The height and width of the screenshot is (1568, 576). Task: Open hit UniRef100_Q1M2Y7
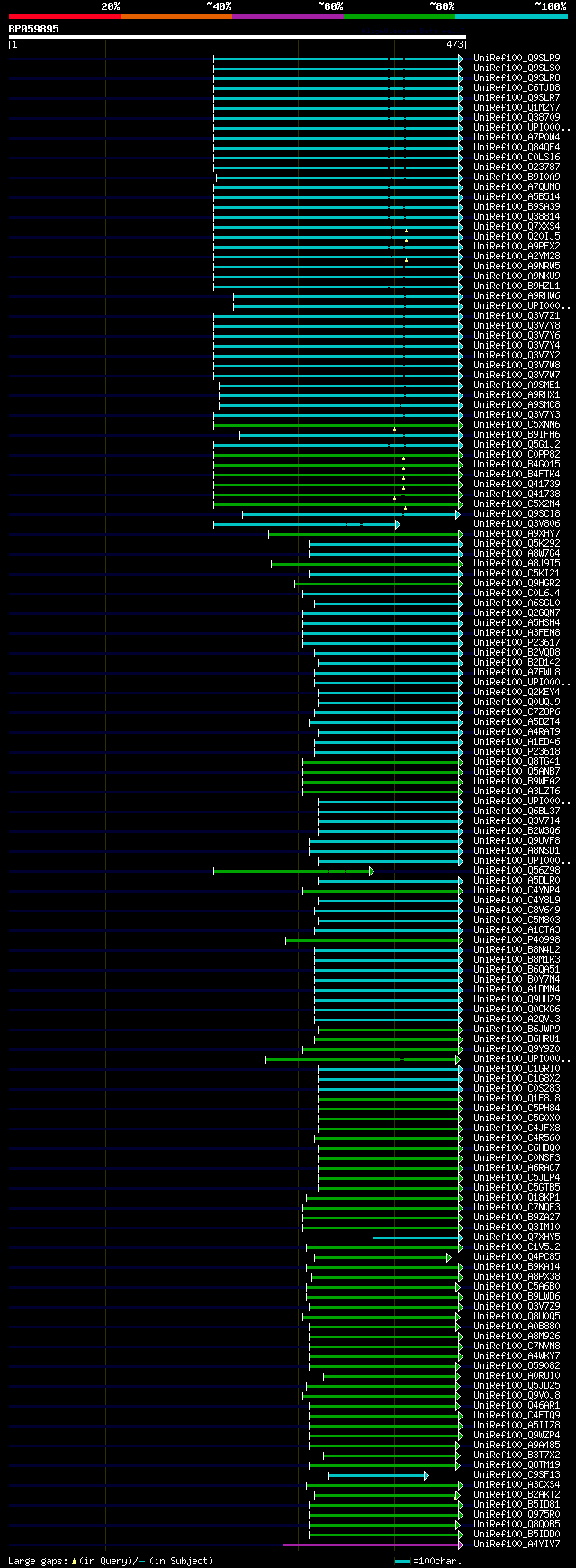tap(517, 107)
